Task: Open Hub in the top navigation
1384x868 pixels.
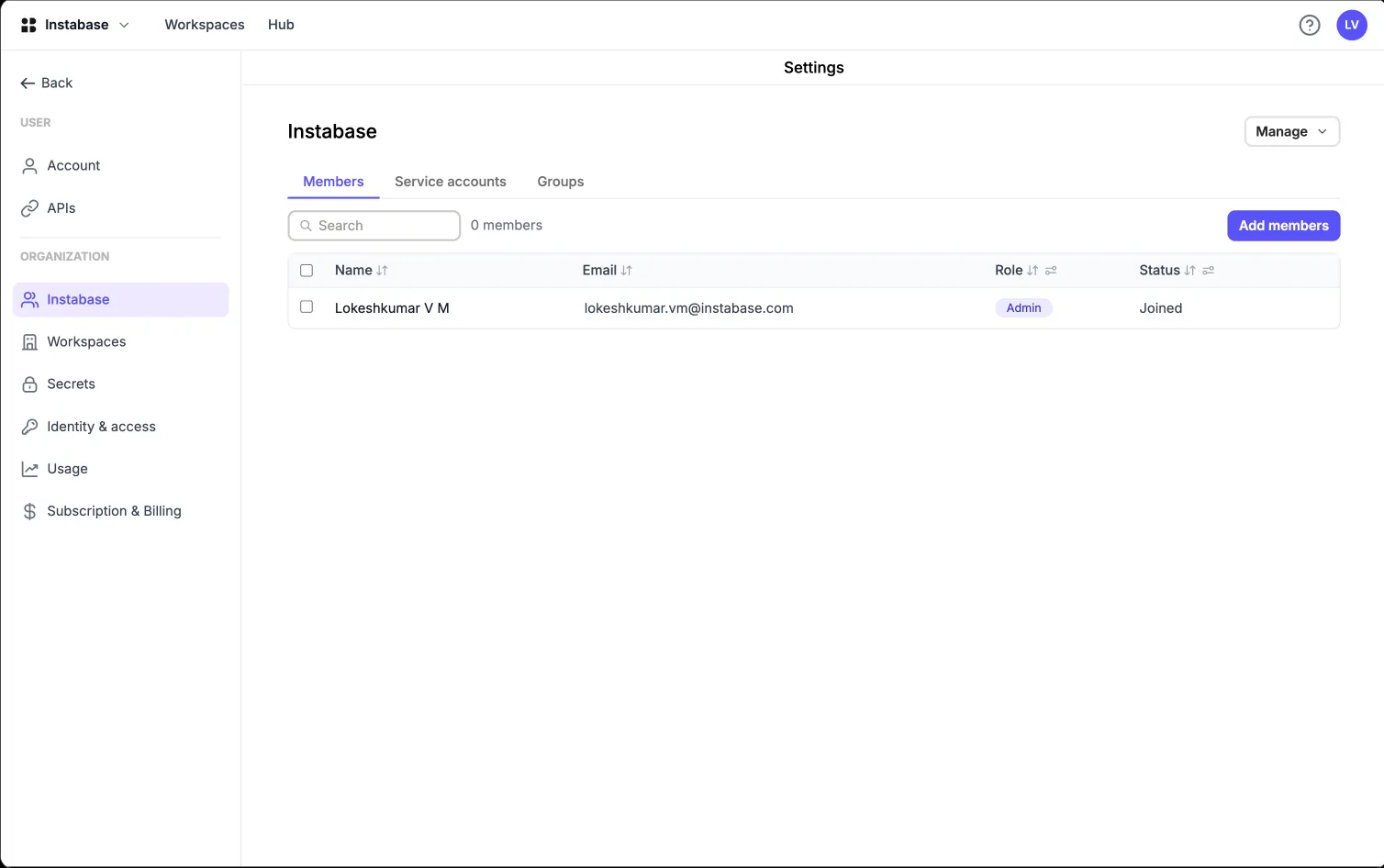Action: point(281,25)
